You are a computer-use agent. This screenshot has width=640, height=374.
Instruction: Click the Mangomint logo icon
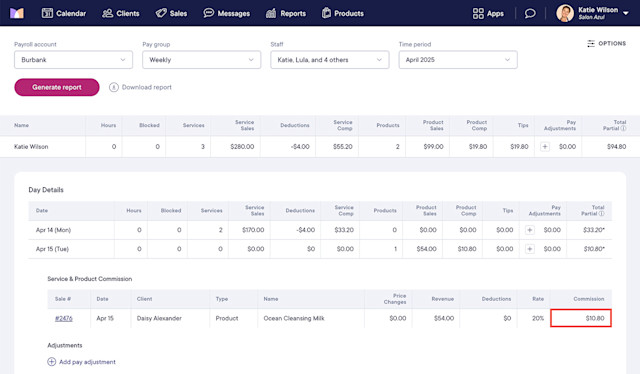[17, 13]
